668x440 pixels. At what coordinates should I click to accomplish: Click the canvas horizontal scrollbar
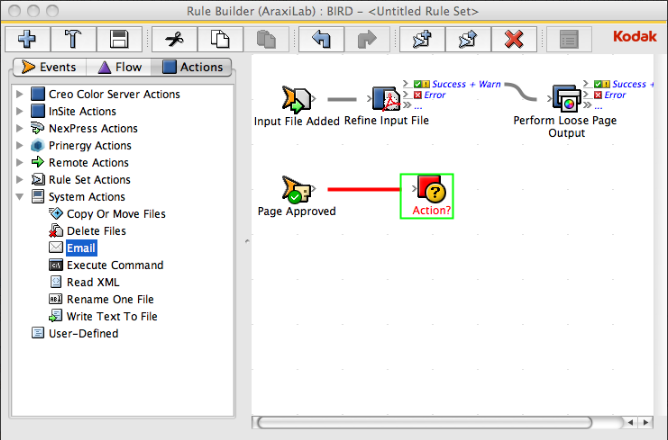[420, 422]
